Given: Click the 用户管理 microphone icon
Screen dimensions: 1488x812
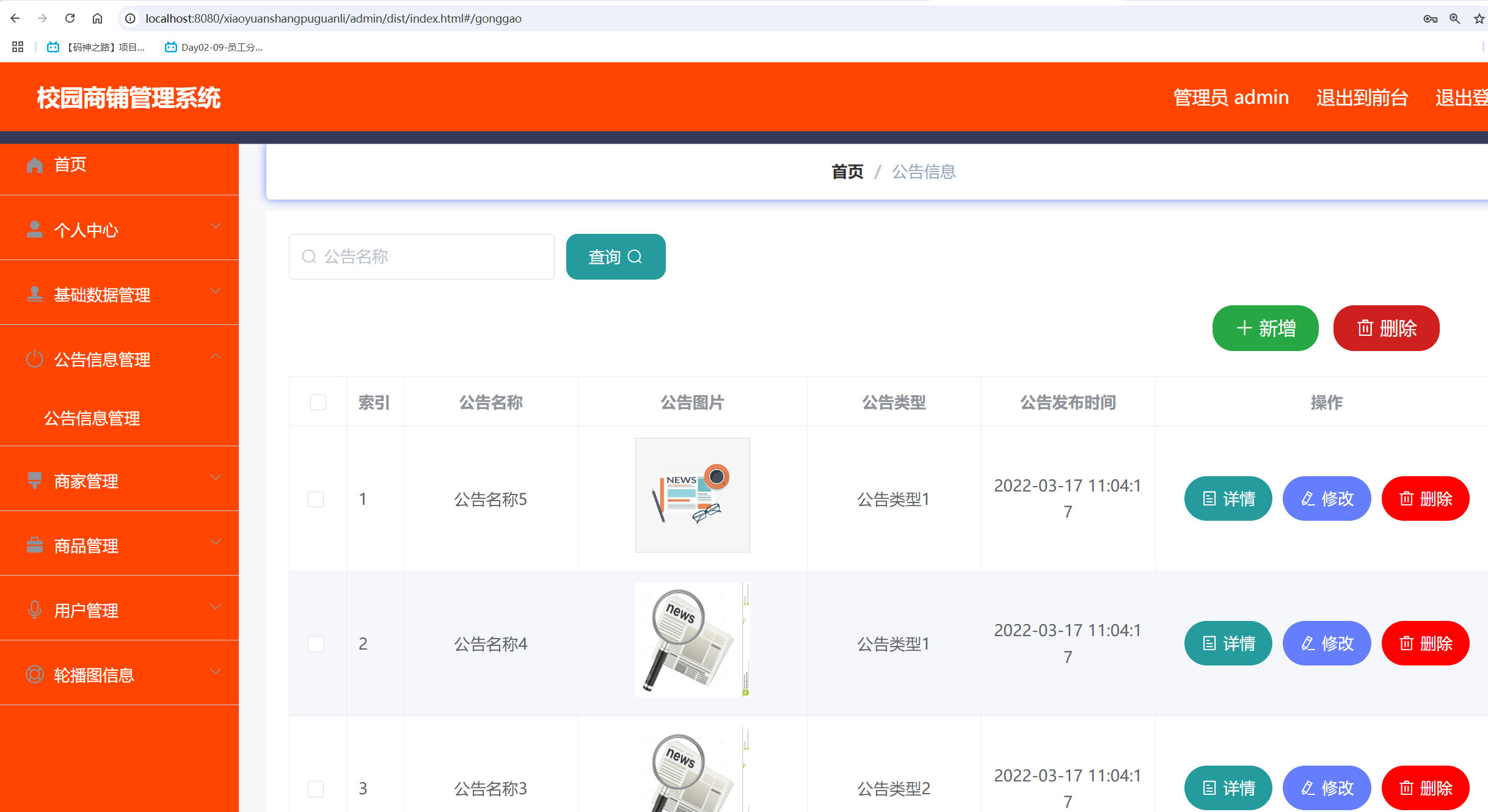Looking at the screenshot, I should click(x=34, y=608).
